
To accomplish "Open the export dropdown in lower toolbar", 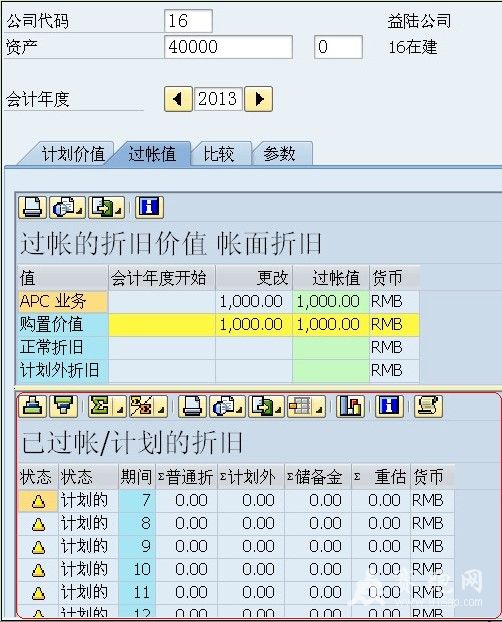I will tap(266, 406).
